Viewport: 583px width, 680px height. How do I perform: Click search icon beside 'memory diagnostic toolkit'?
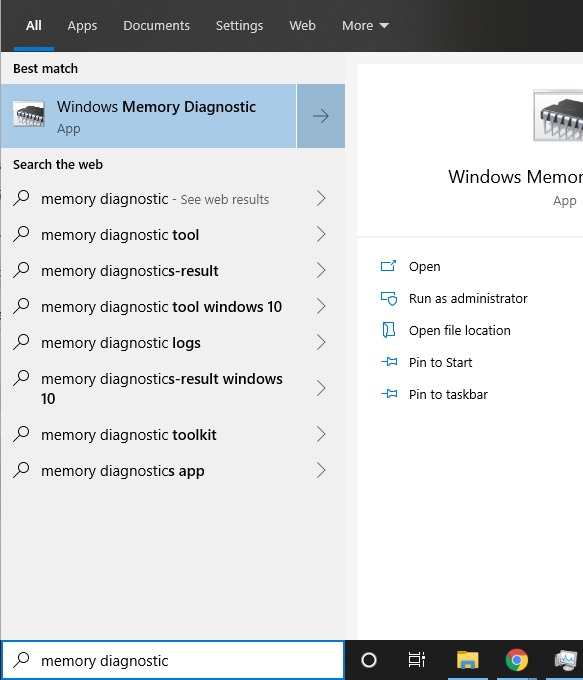click(21, 434)
